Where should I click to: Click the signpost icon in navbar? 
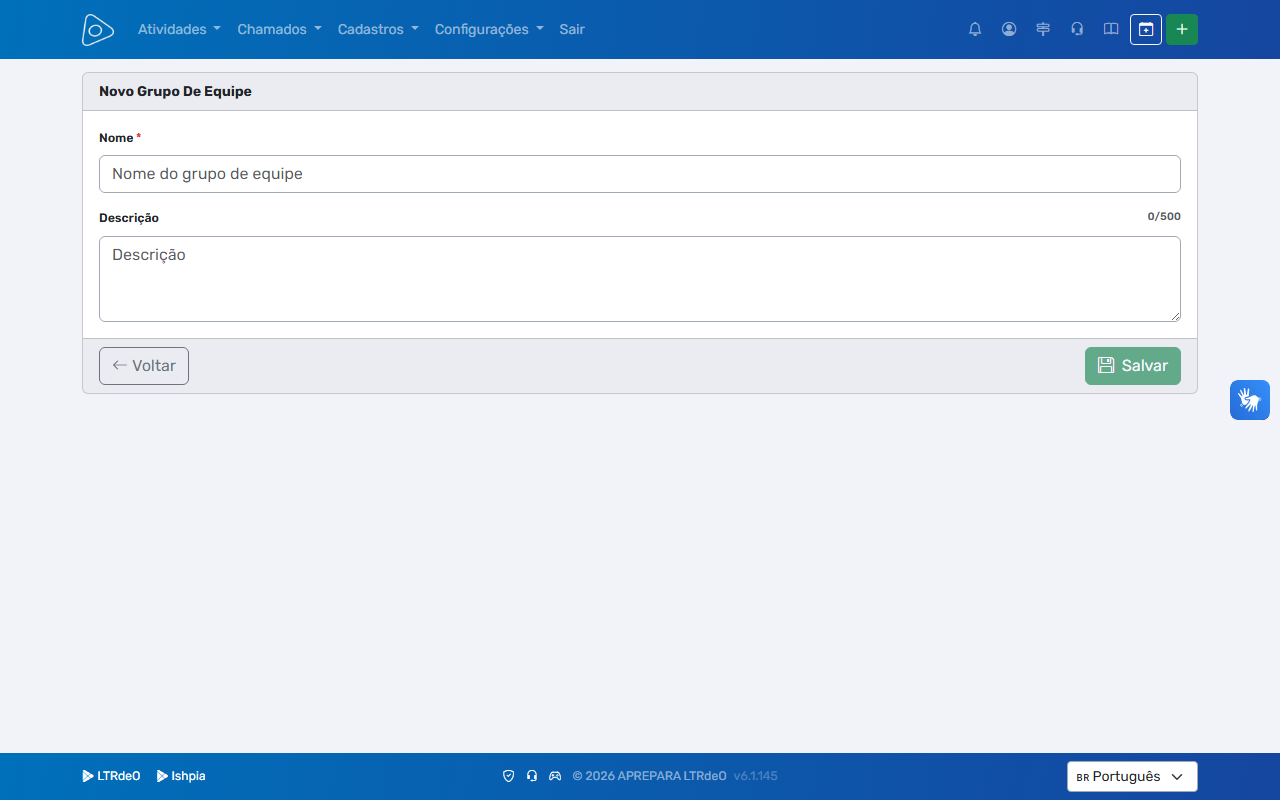point(1043,29)
